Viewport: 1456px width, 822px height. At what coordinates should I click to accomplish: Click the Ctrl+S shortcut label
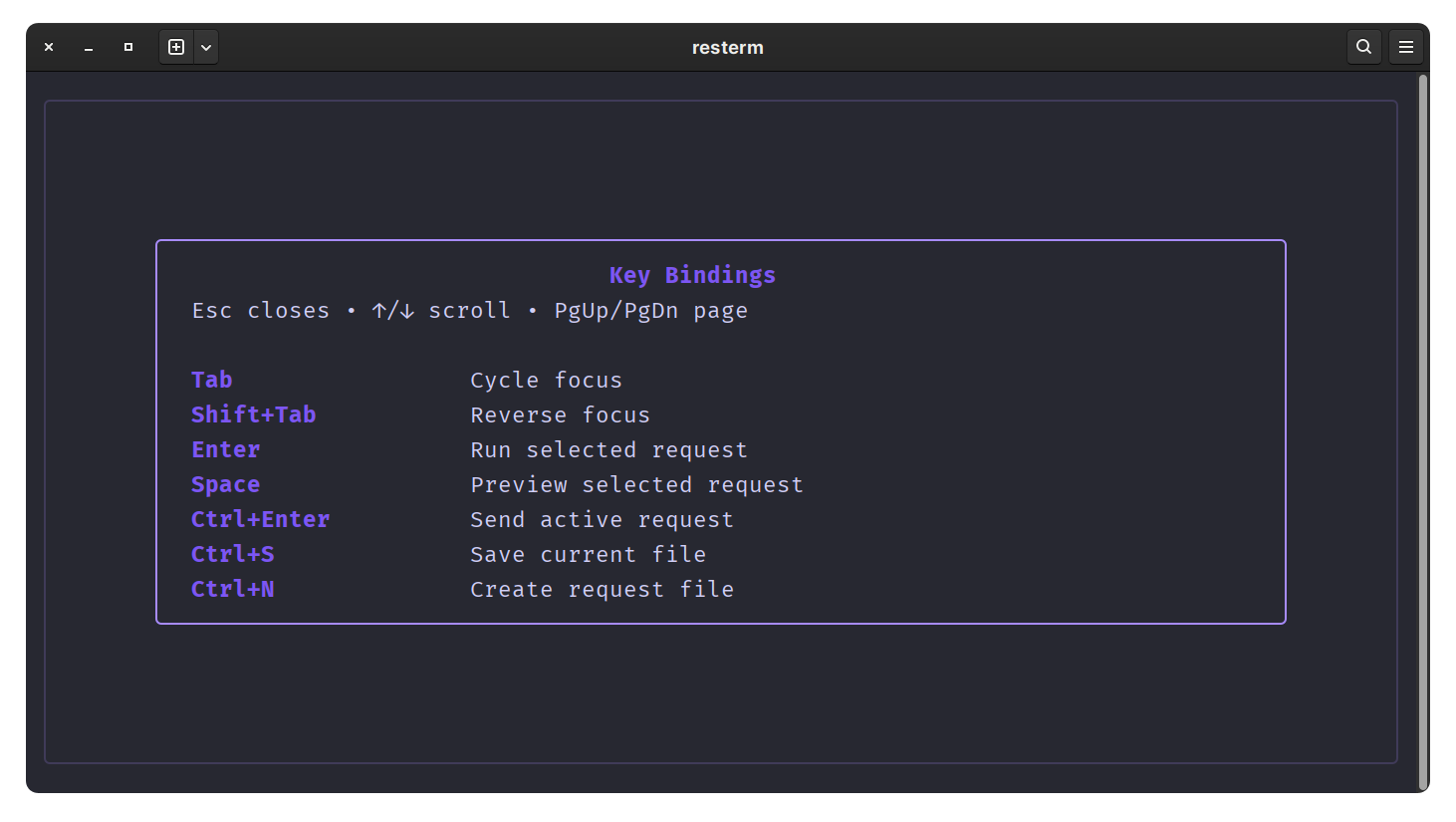tap(232, 554)
